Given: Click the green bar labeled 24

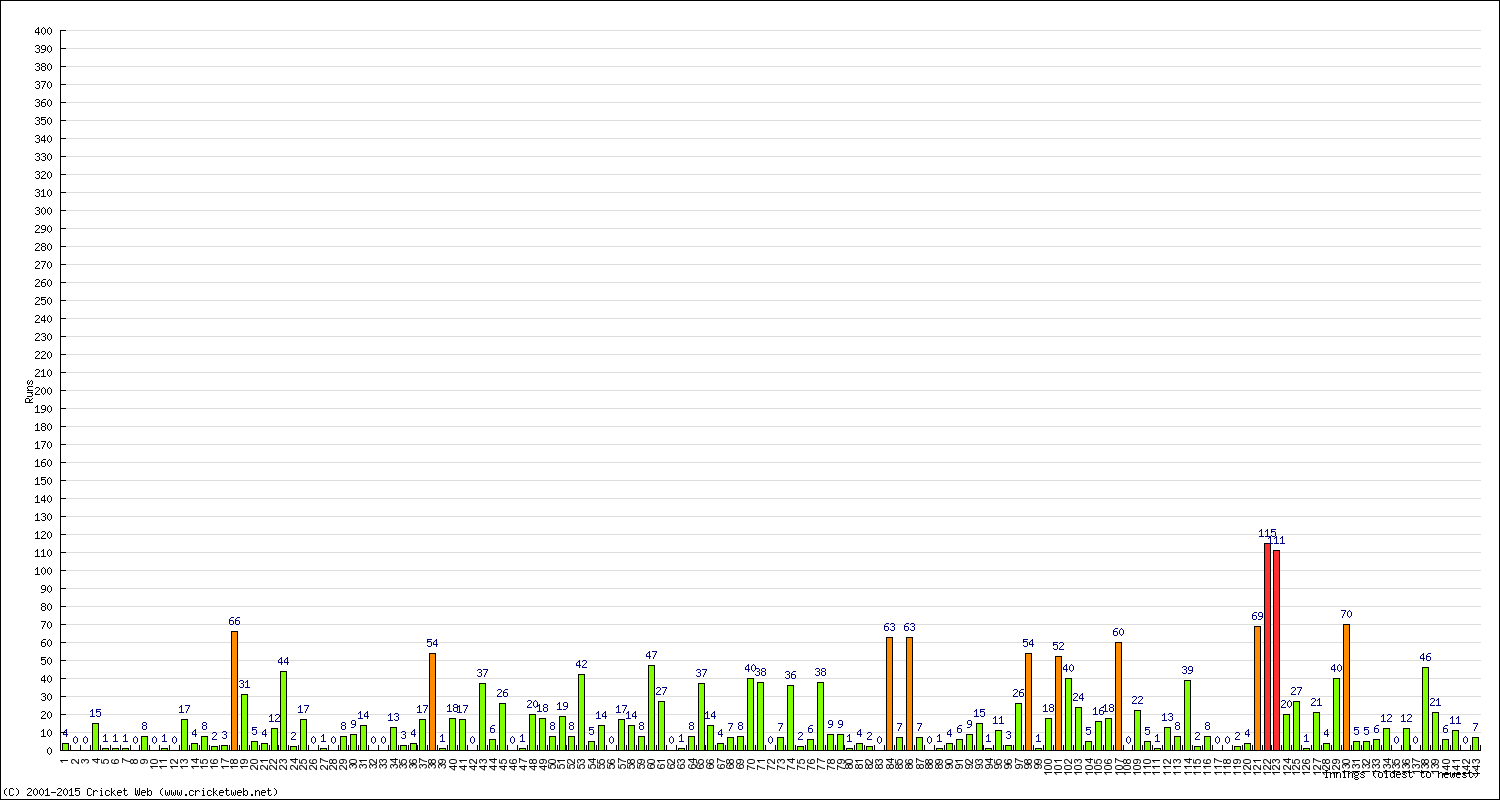Looking at the screenshot, I should point(1079,728).
